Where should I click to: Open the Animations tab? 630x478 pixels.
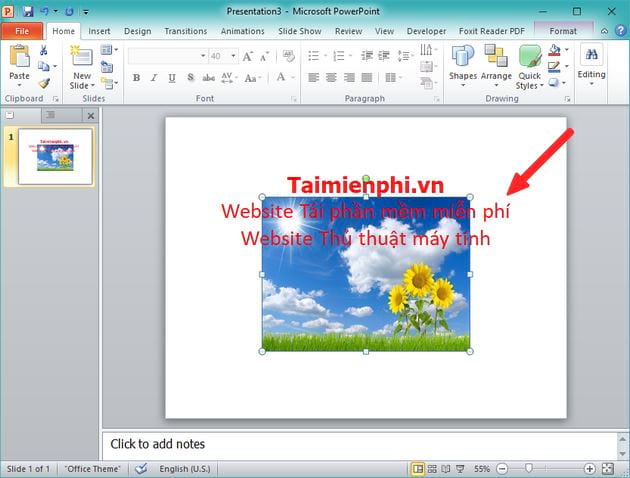pyautogui.click(x=243, y=31)
